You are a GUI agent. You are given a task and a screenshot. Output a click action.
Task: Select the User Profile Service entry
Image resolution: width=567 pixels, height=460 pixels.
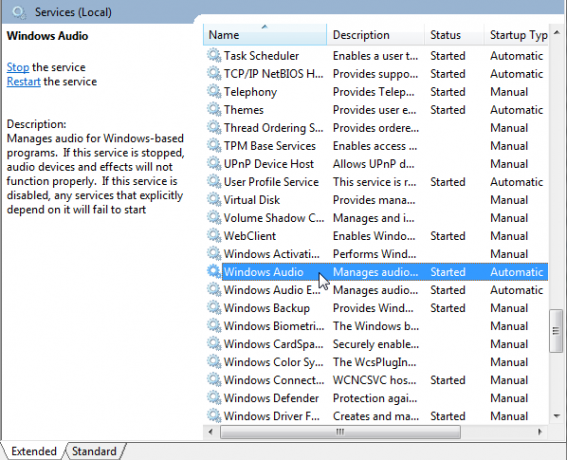[271, 182]
